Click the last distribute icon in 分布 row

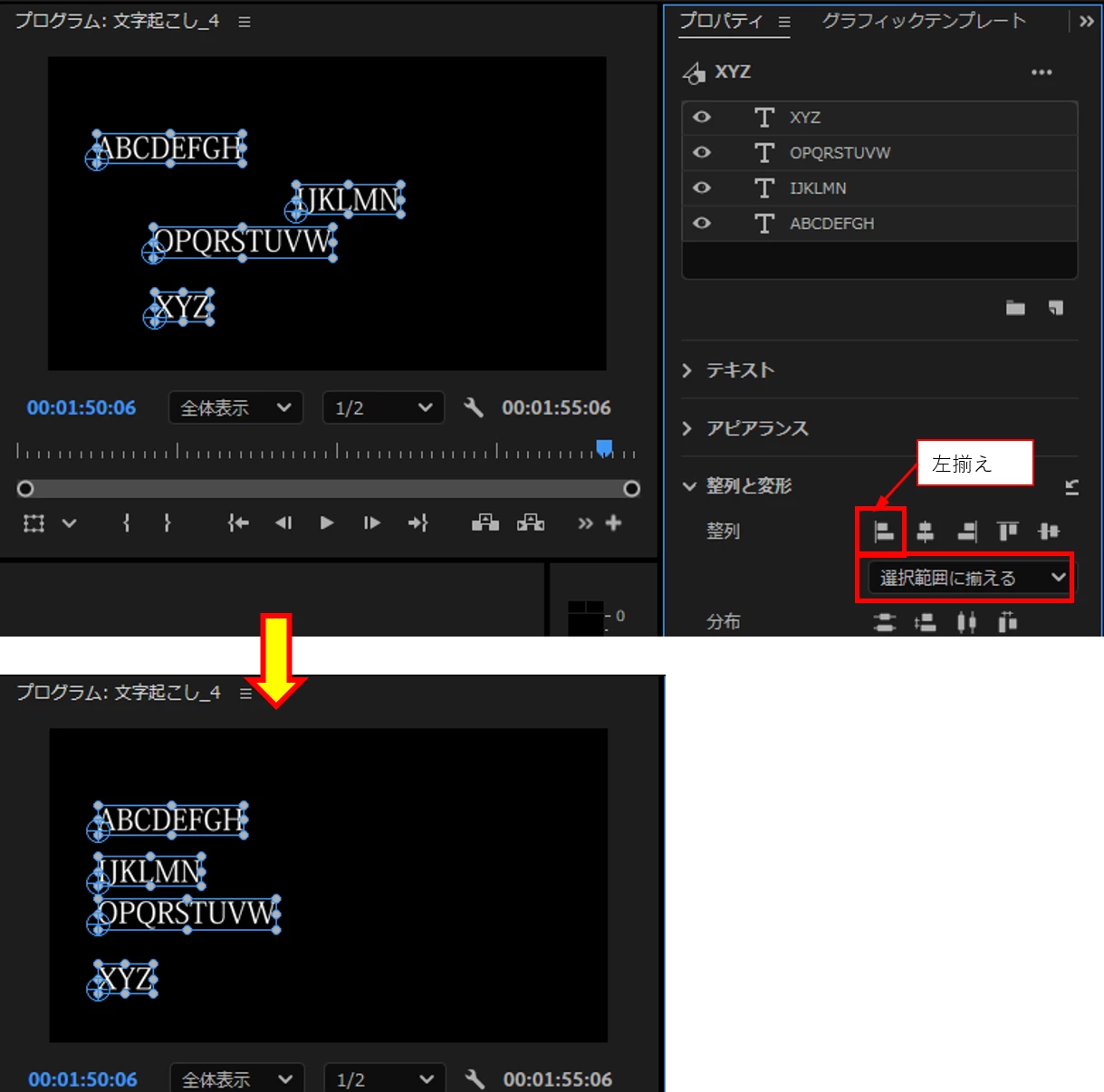point(1007,622)
